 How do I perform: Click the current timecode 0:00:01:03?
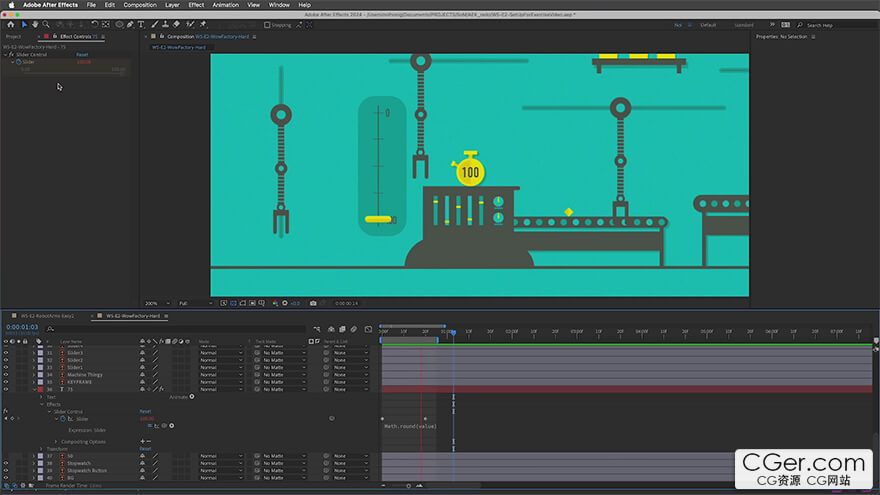tap(22, 327)
